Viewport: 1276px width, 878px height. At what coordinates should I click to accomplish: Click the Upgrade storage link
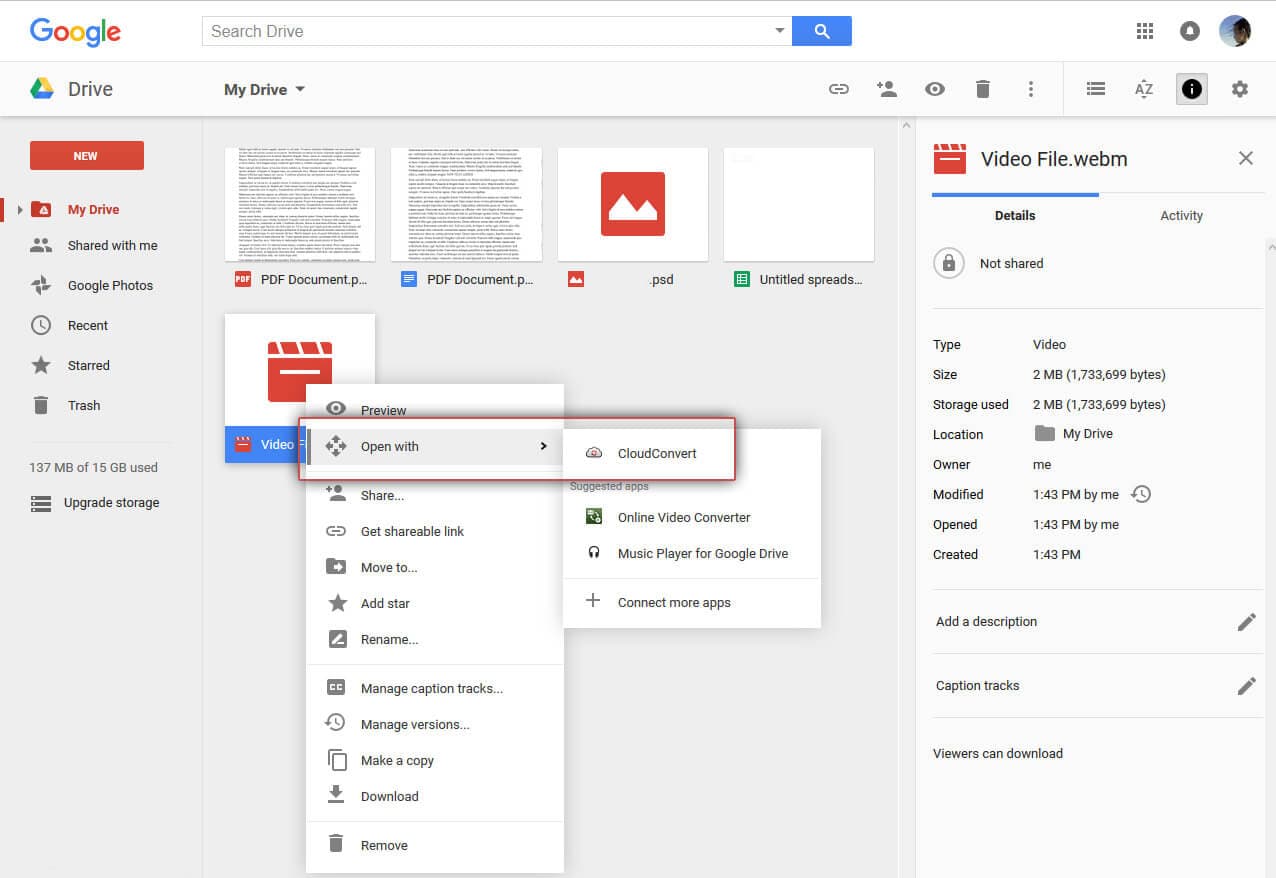(111, 503)
